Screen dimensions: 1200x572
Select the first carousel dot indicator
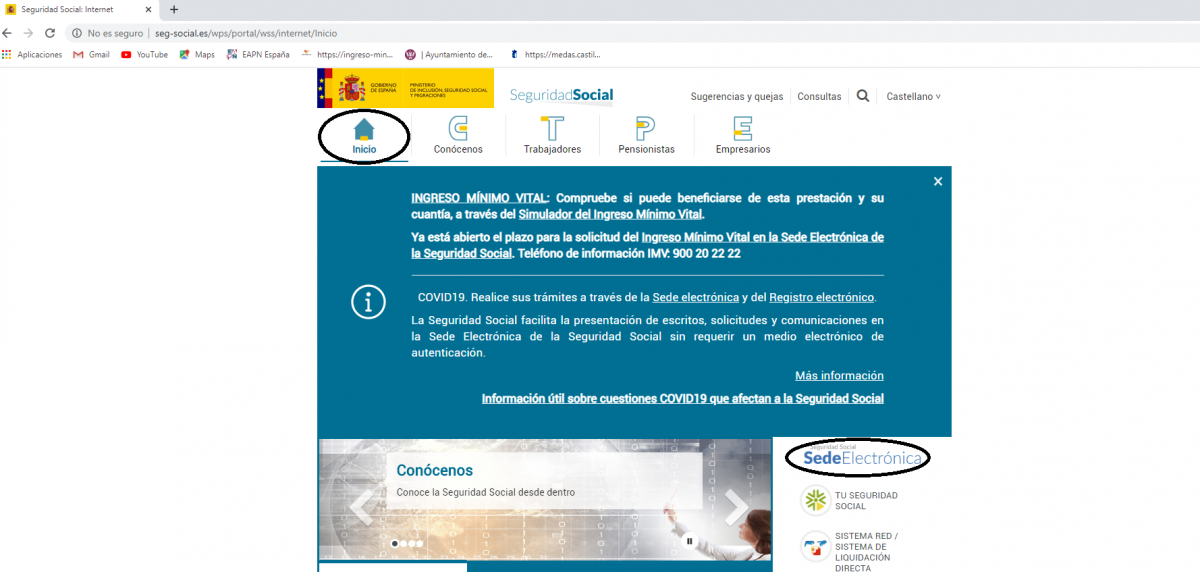395,543
